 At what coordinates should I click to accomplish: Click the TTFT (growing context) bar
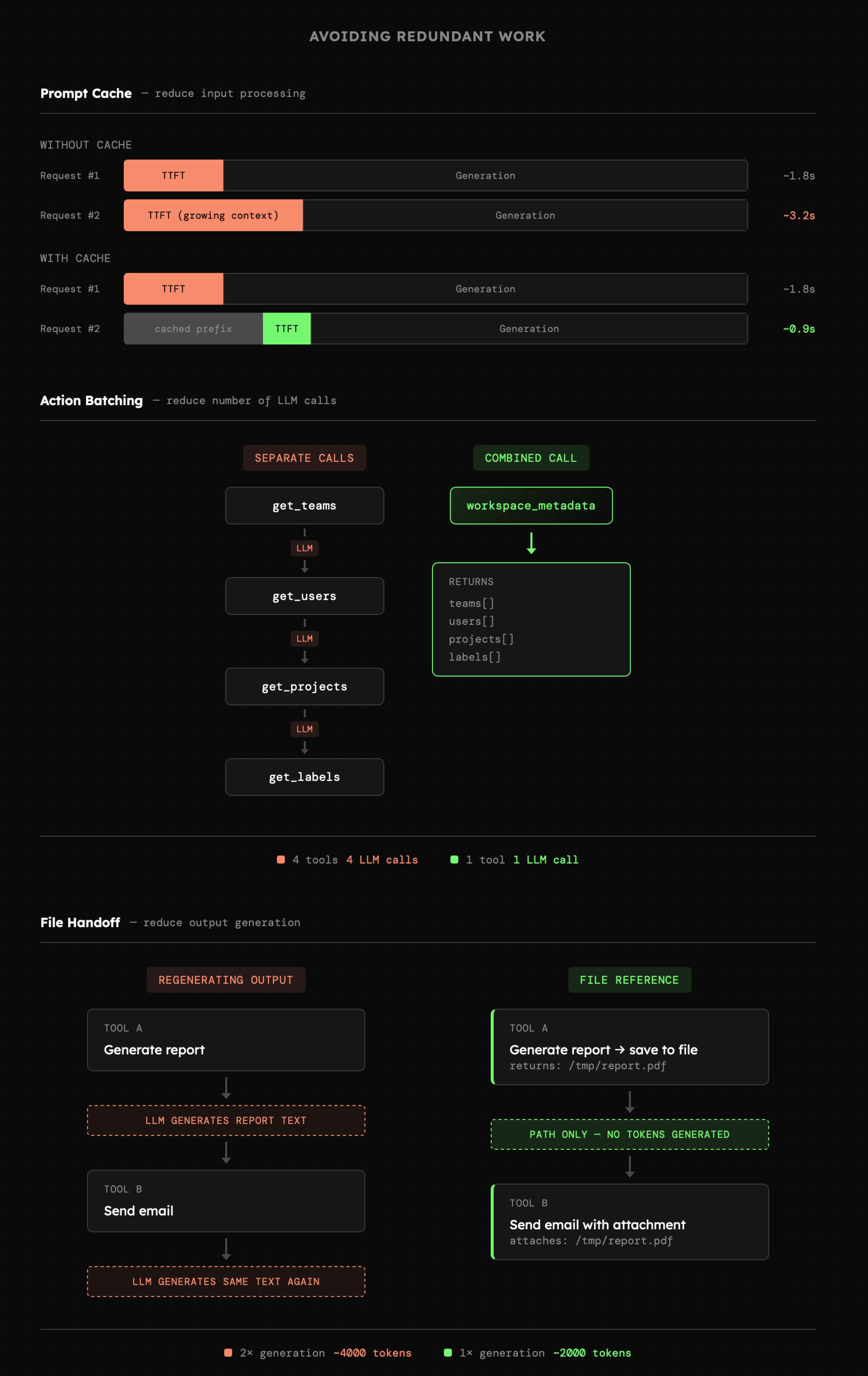pyautogui.click(x=213, y=215)
